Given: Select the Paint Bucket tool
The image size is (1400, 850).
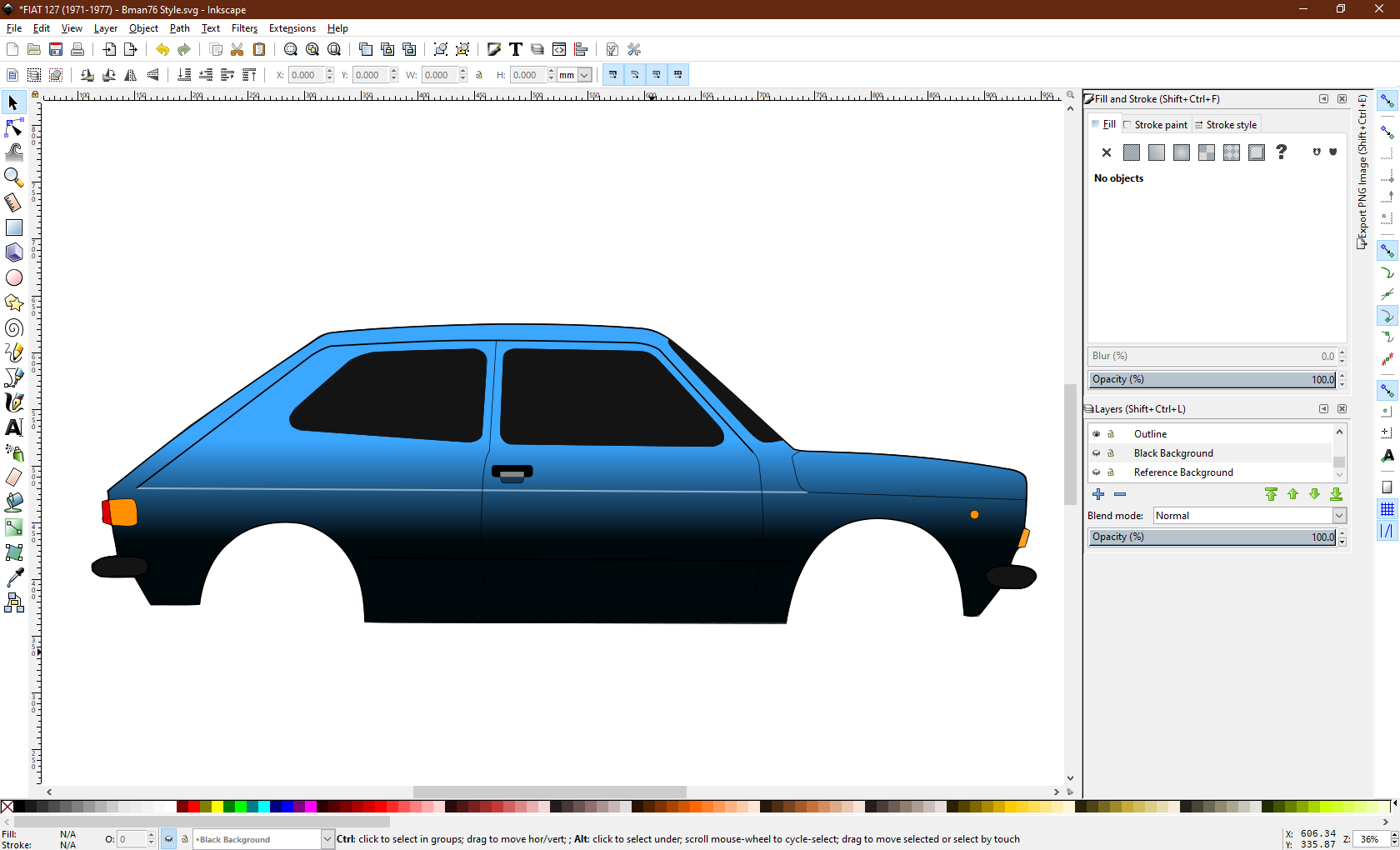Looking at the screenshot, I should (13, 502).
